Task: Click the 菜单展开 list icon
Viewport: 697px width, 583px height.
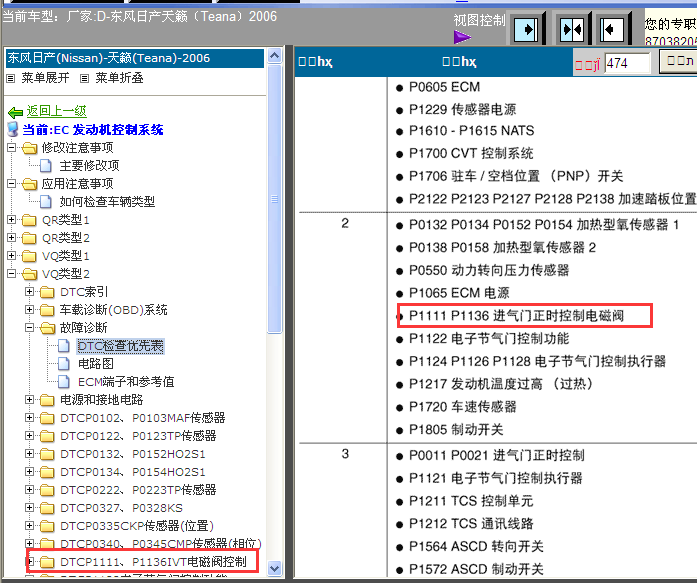Action: (x=11, y=79)
